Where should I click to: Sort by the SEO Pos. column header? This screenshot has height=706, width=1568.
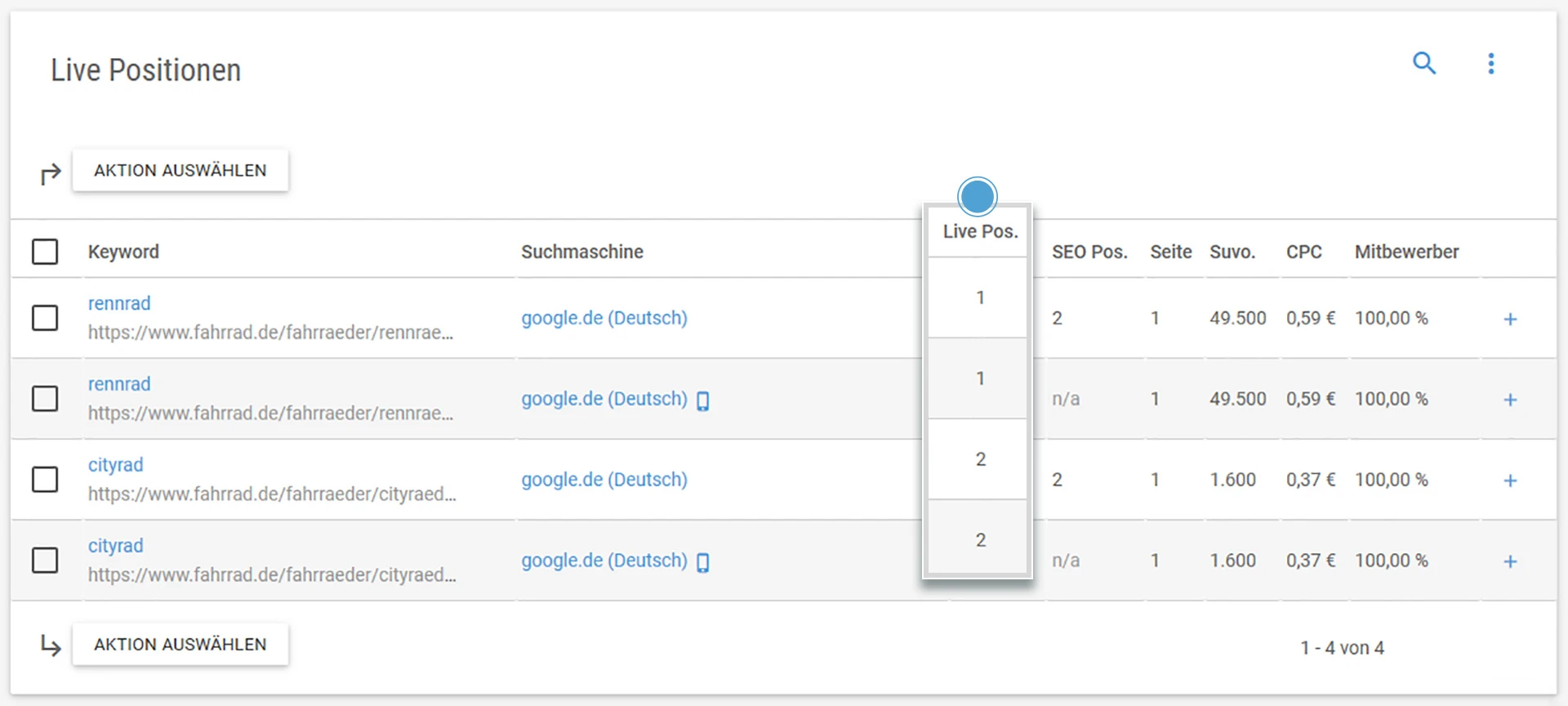point(1089,252)
